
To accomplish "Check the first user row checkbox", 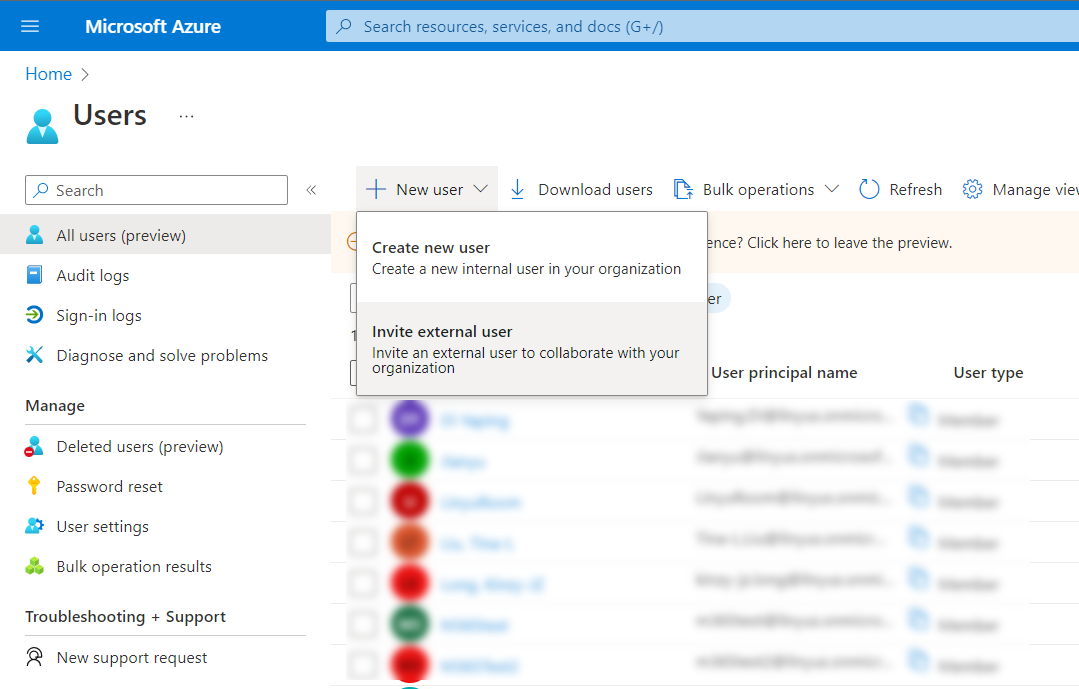I will 363,419.
